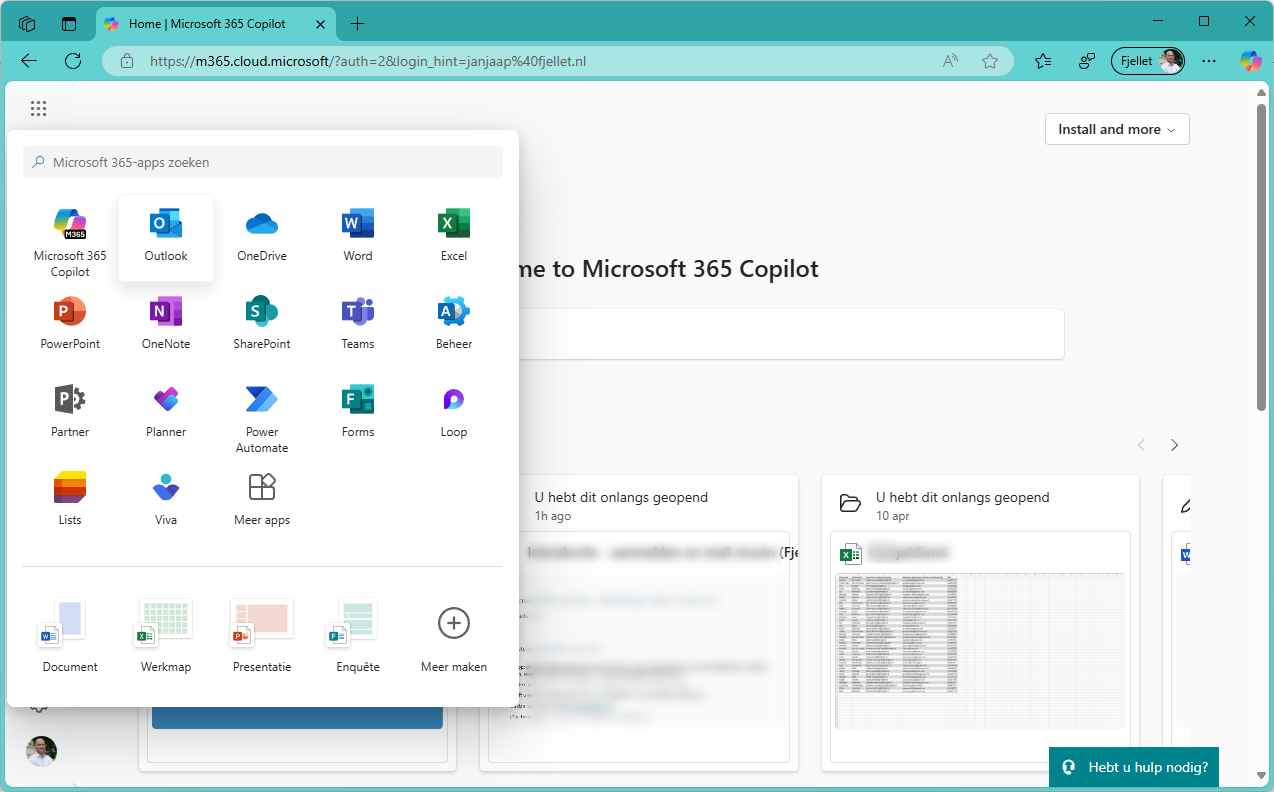The height and width of the screenshot is (792, 1274).
Task: Create a new Word Document
Action: [70, 636]
